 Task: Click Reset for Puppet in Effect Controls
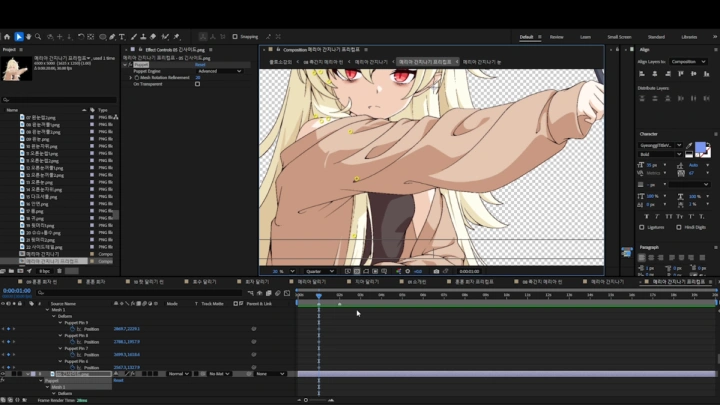(x=200, y=65)
